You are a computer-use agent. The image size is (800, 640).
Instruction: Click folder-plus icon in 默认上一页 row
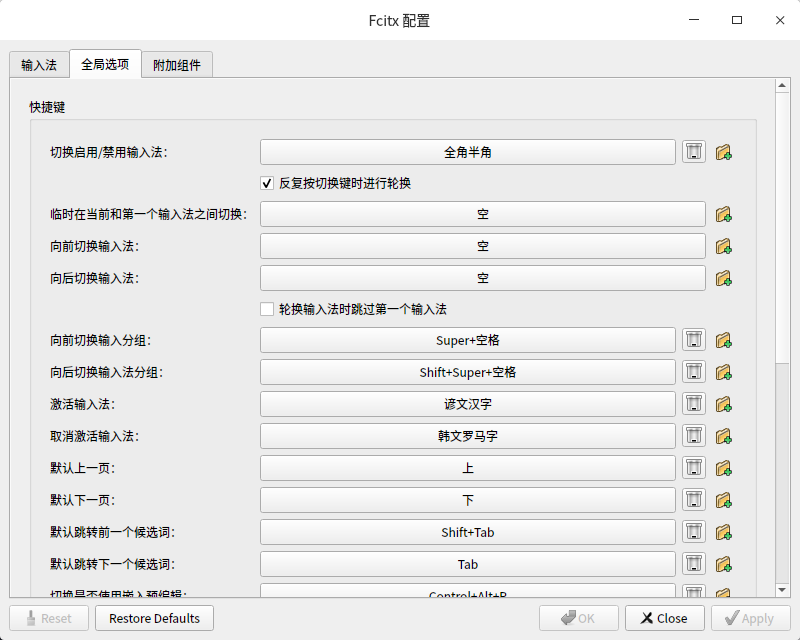(723, 468)
